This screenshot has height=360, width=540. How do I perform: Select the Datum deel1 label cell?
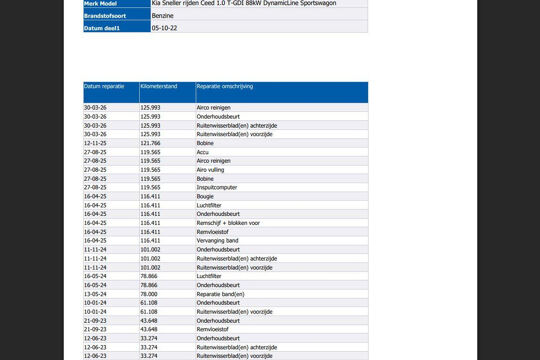[x=117, y=28]
